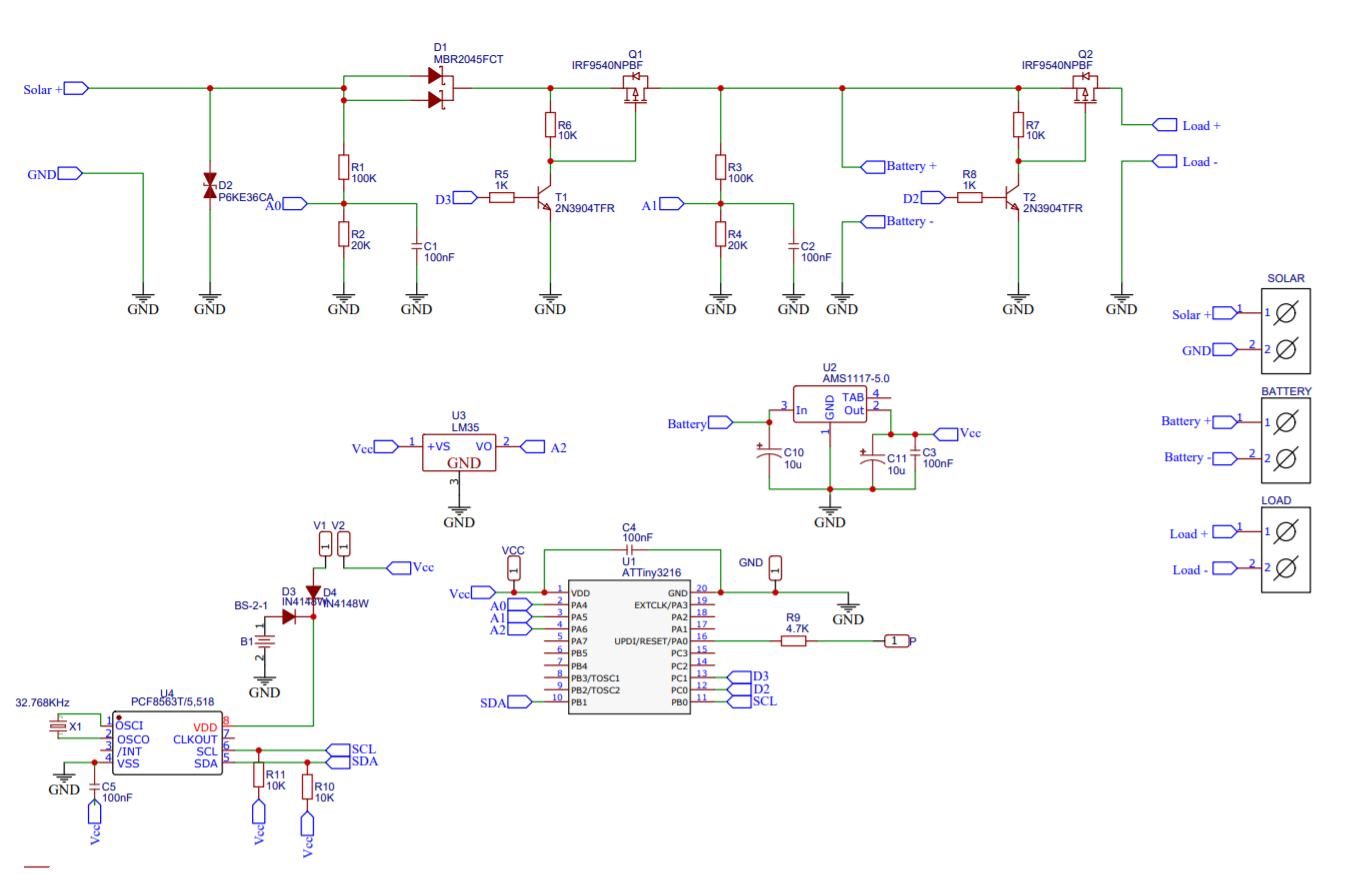The image size is (1367, 875).
Task: Click the PB3/TOSC1 pin label
Action: [596, 678]
